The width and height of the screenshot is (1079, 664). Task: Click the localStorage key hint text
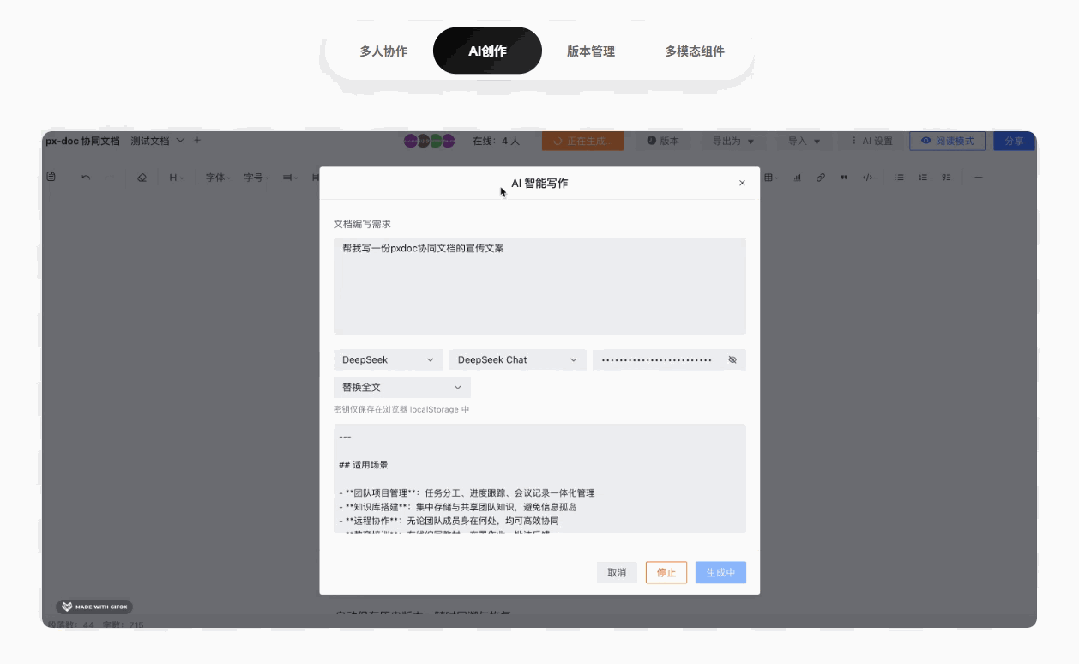point(401,409)
